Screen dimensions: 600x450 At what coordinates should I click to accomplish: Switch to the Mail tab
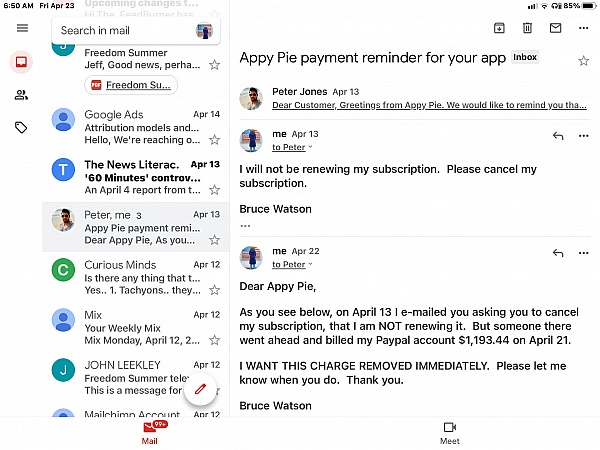click(x=150, y=433)
